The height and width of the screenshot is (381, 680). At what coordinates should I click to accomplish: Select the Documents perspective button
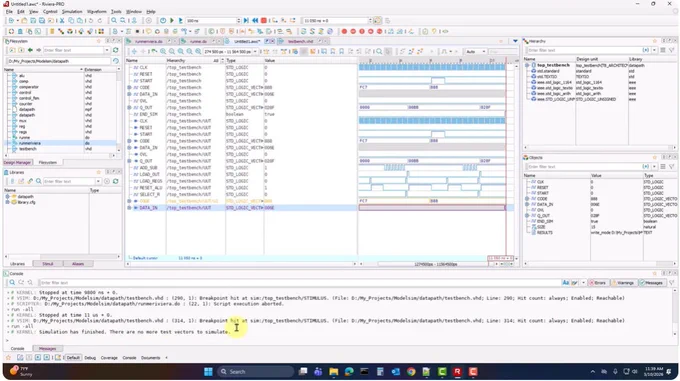pyautogui.click(x=150, y=358)
